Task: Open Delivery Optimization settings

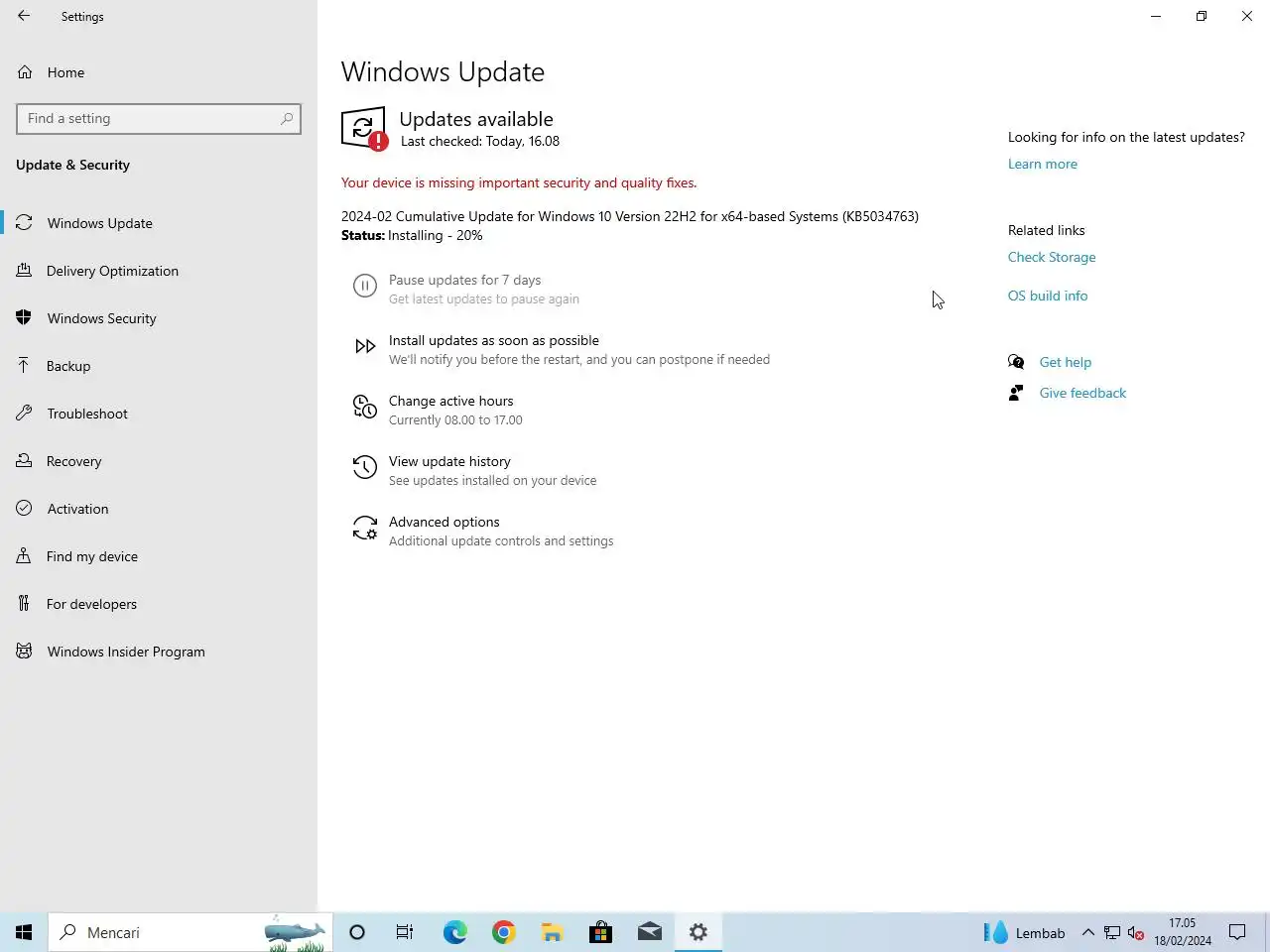Action: (159, 271)
